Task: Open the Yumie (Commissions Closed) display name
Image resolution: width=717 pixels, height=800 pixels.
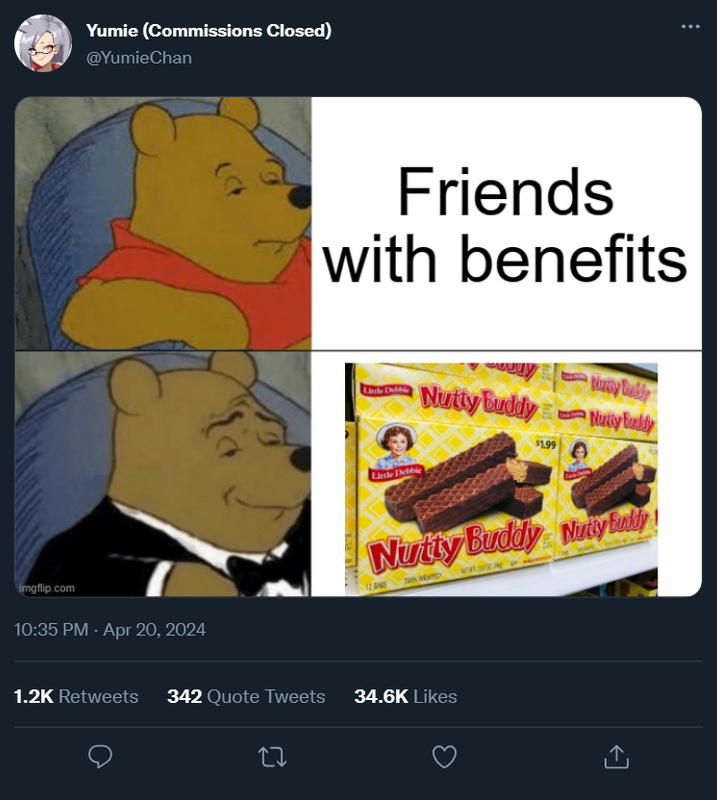Action: pyautogui.click(x=209, y=31)
